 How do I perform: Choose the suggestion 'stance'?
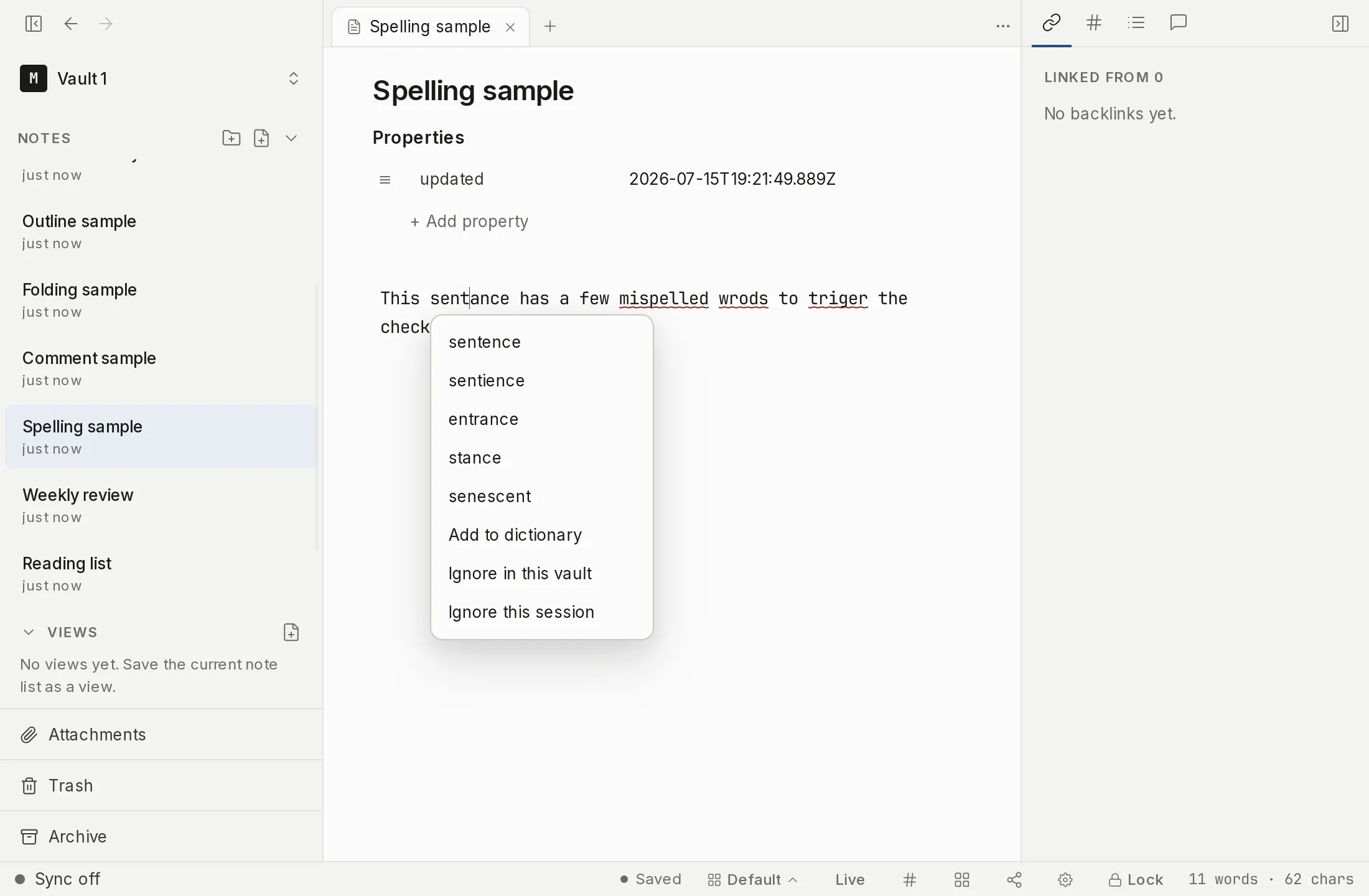point(542,458)
